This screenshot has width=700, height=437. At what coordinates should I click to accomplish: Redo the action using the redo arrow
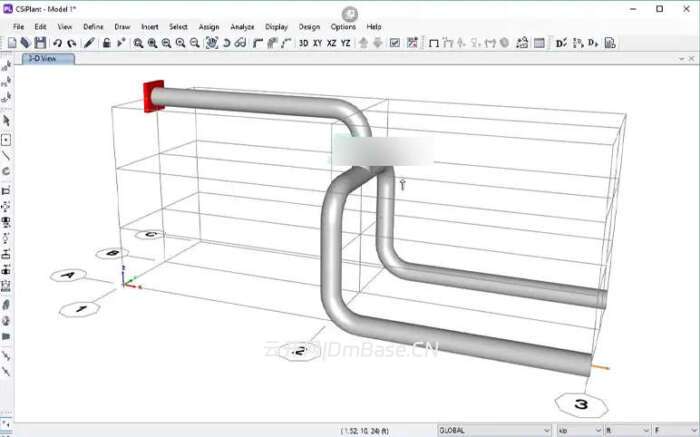click(71, 43)
